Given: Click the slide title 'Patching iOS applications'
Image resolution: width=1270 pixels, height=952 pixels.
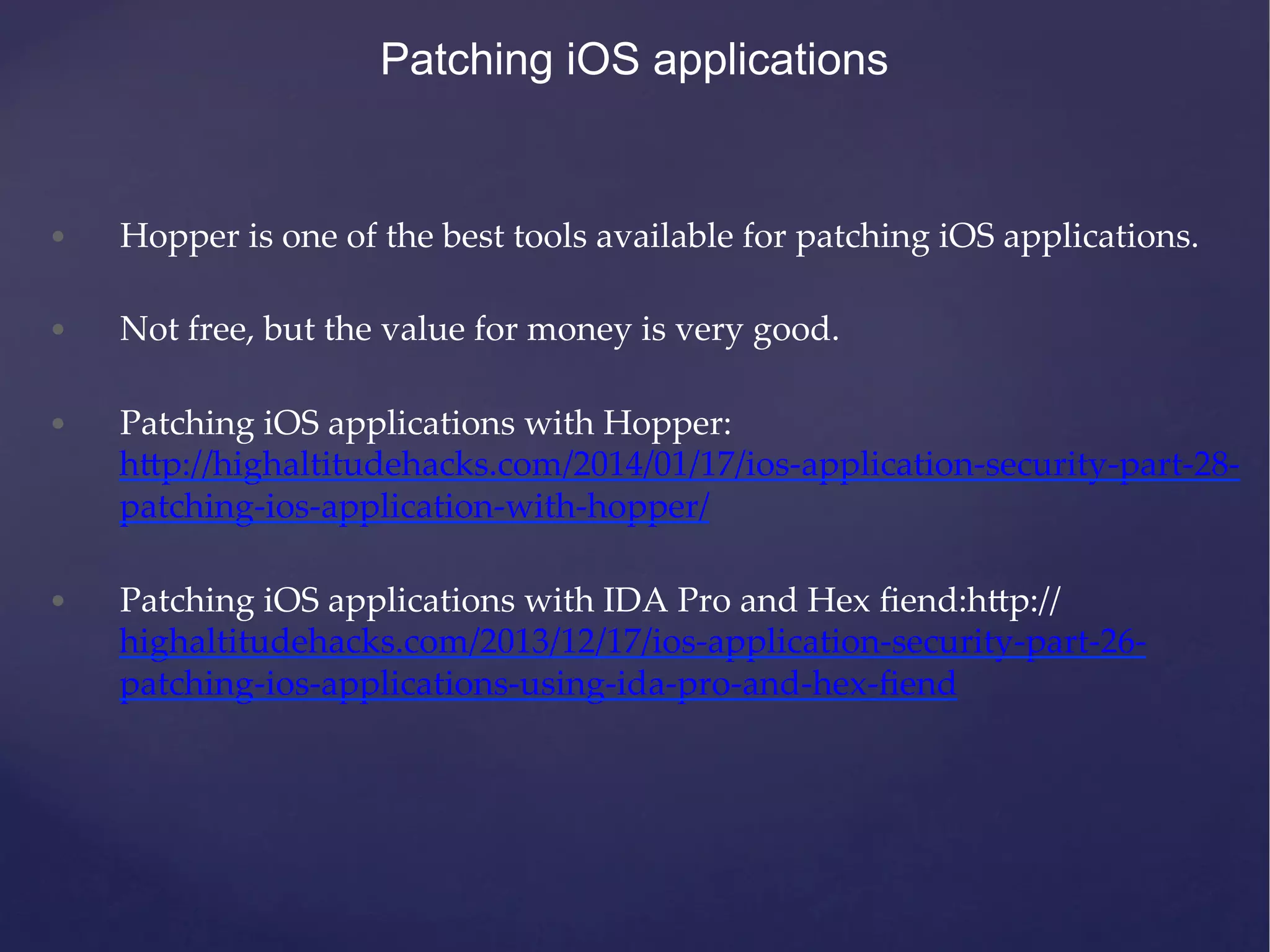Looking at the screenshot, I should pyautogui.click(x=634, y=61).
